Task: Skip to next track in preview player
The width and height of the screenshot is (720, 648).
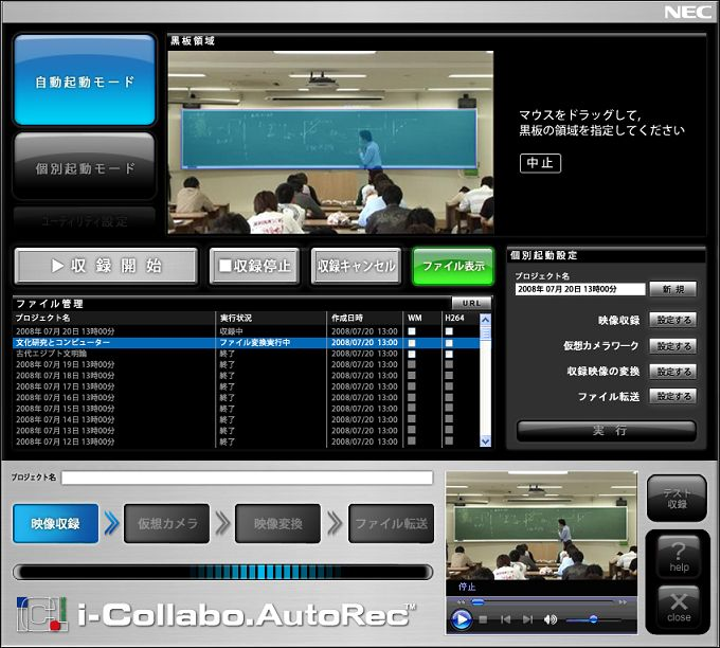Action: coord(528,620)
